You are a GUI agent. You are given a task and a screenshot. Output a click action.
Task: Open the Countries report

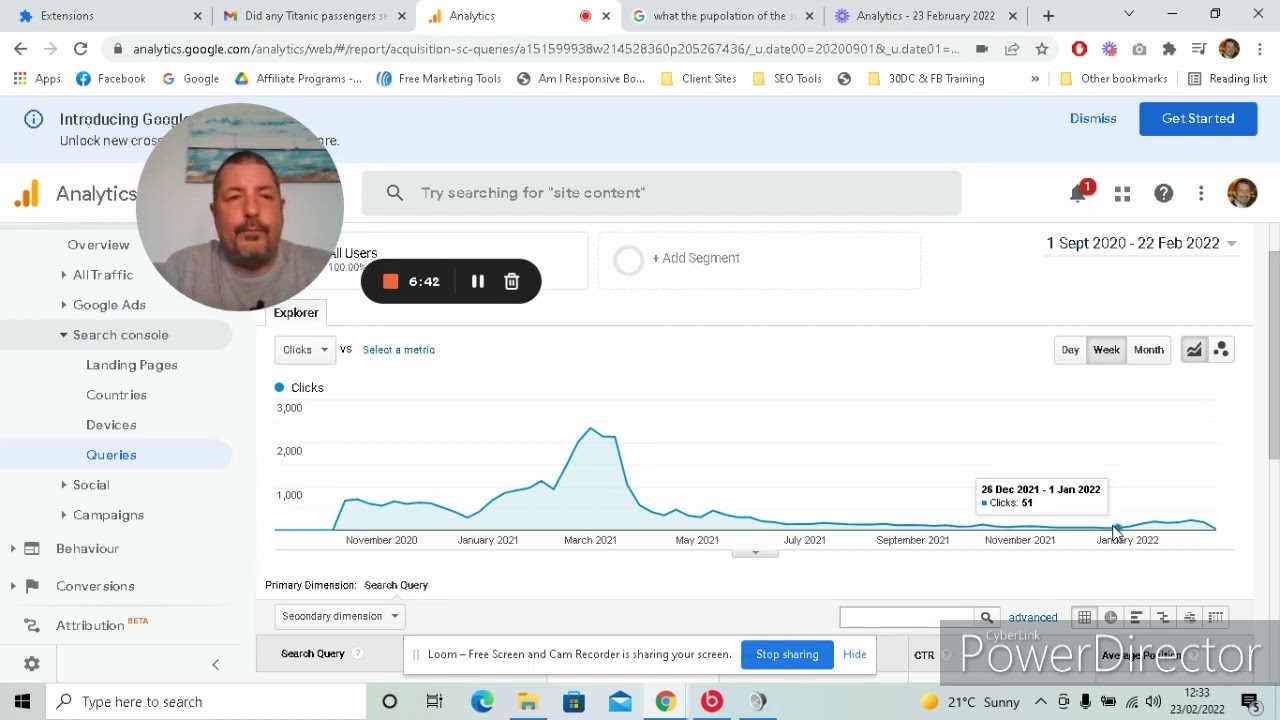[x=116, y=395]
